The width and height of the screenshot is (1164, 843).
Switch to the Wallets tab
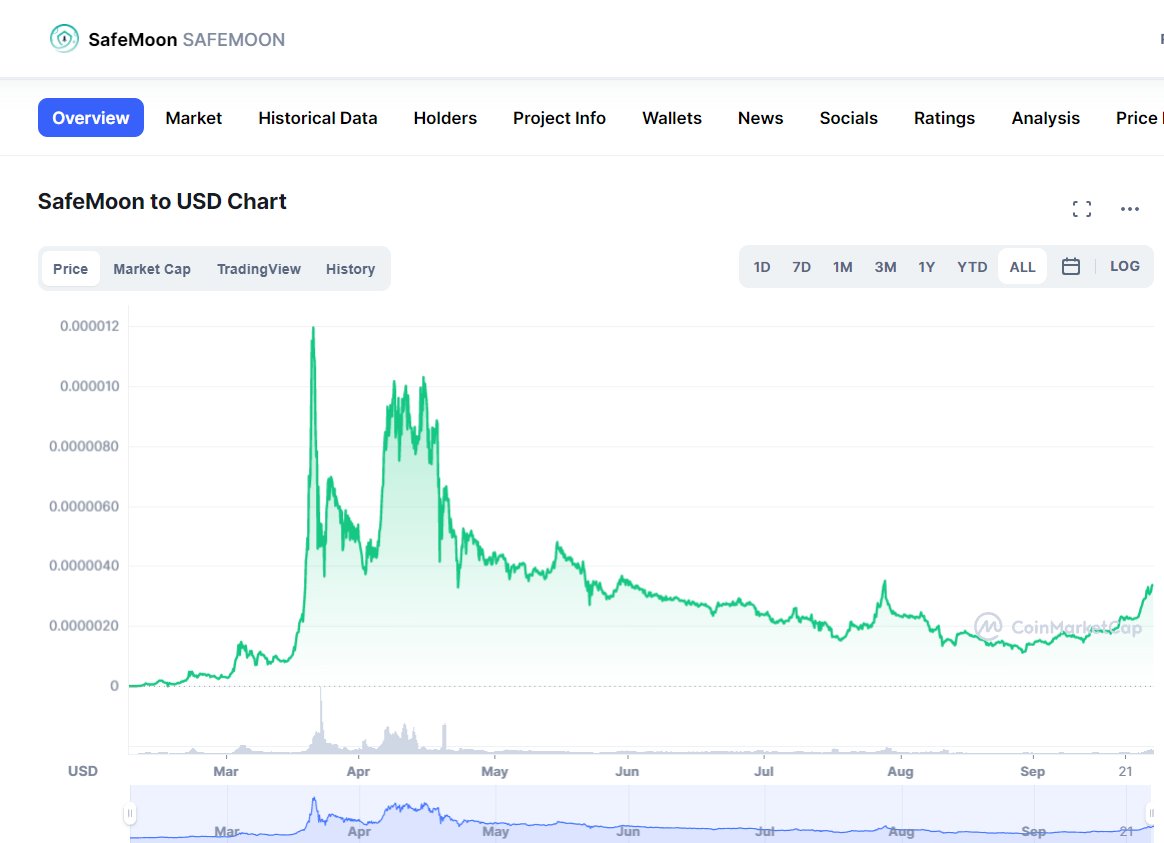pyautogui.click(x=672, y=118)
